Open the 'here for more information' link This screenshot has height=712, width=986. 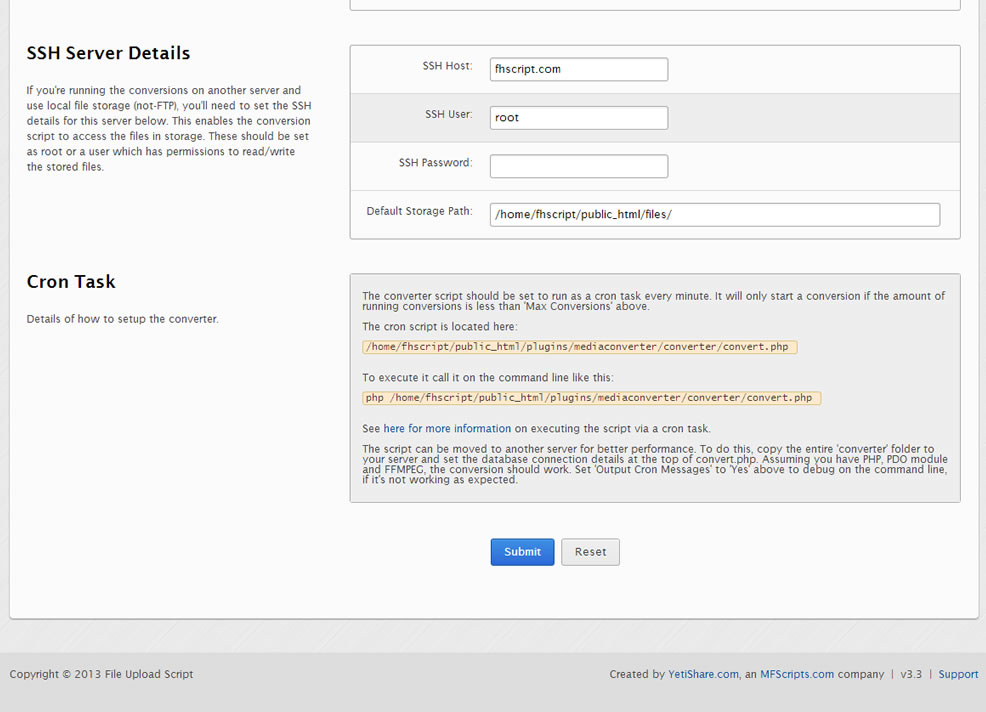447,428
